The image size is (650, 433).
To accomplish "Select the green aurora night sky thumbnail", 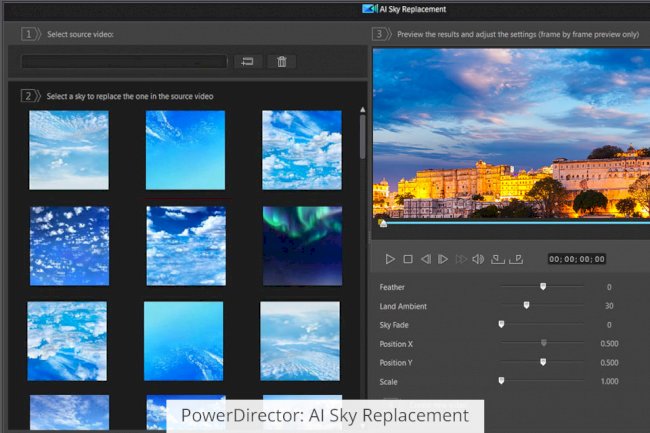I will (303, 246).
